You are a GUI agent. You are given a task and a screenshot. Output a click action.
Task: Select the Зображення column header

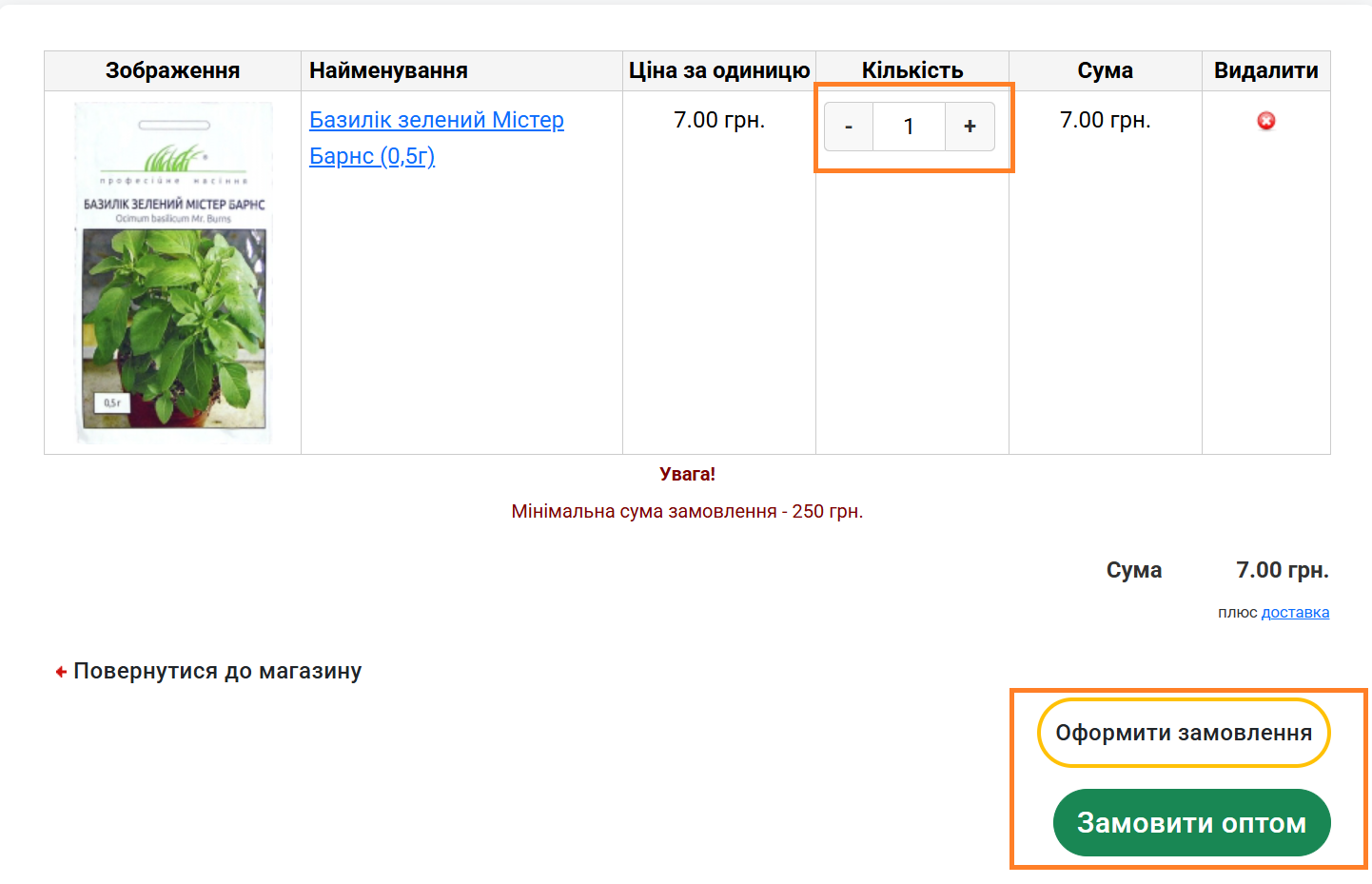pos(172,70)
